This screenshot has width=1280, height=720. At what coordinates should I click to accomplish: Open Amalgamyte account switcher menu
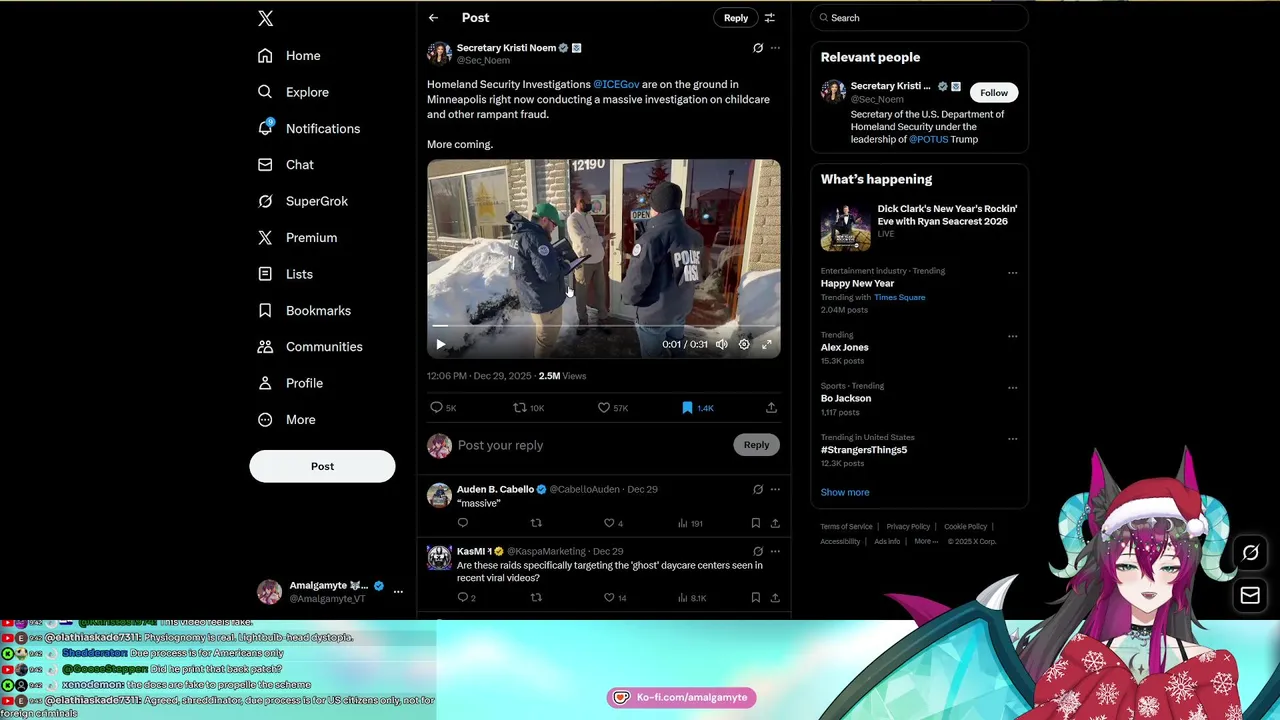pyautogui.click(x=330, y=591)
